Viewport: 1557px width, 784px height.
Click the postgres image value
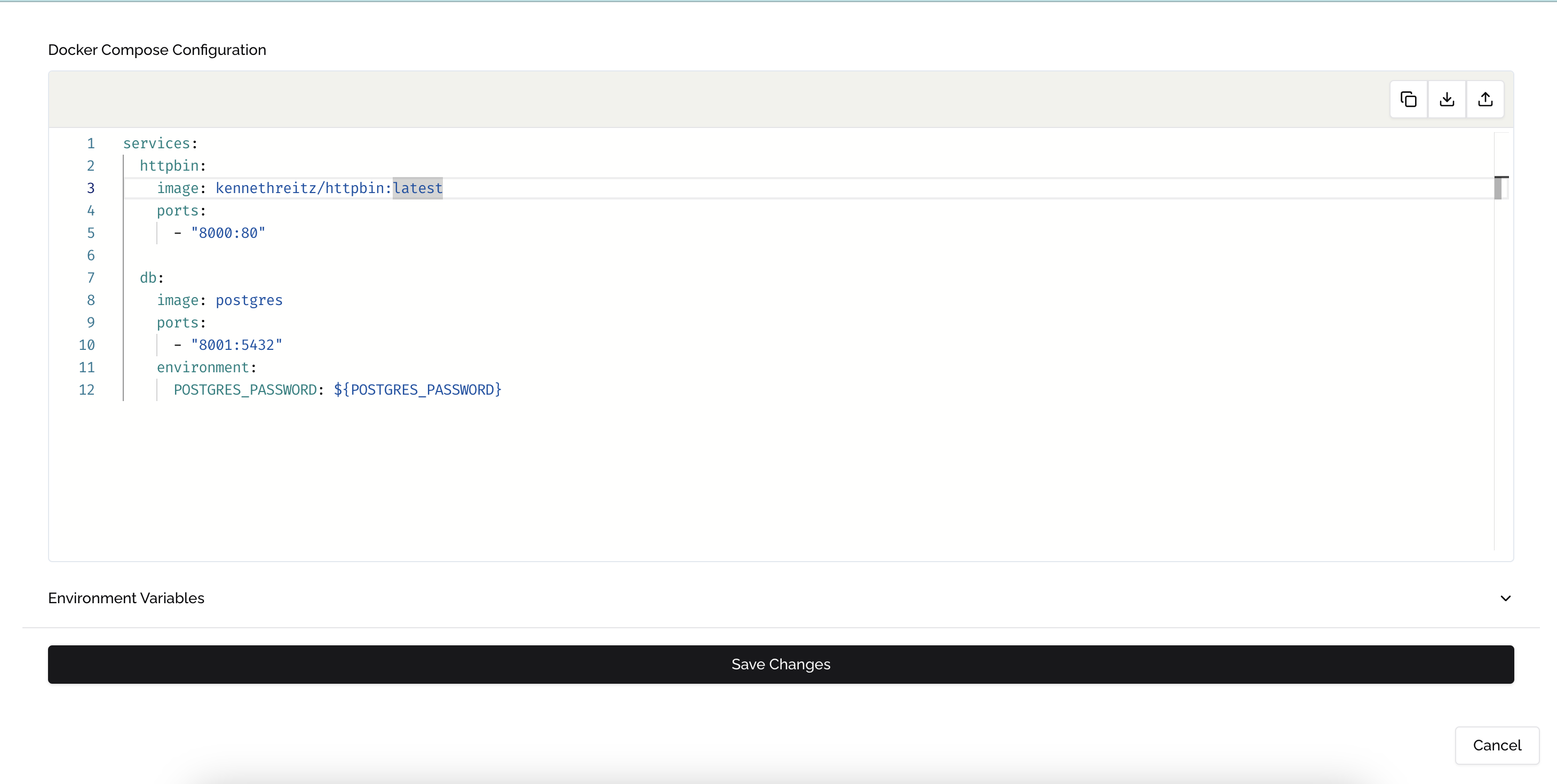click(x=249, y=300)
